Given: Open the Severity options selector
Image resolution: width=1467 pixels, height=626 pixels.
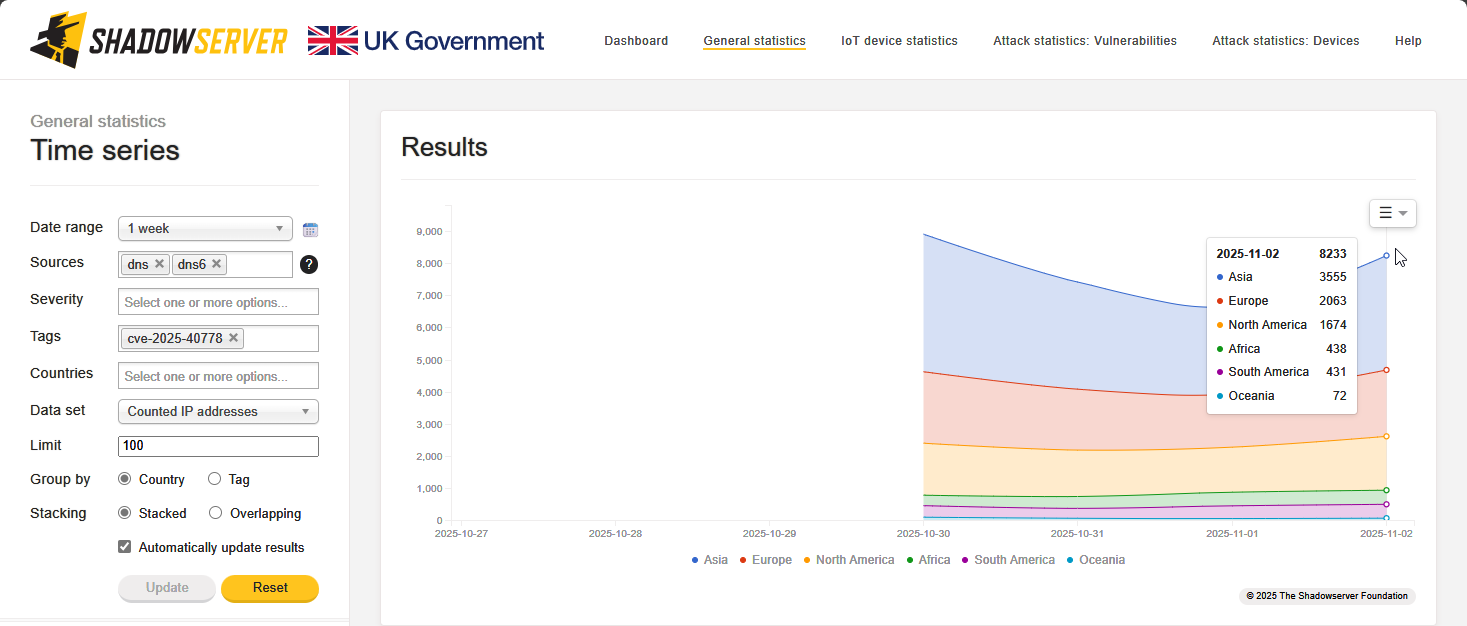Looking at the screenshot, I should point(218,302).
